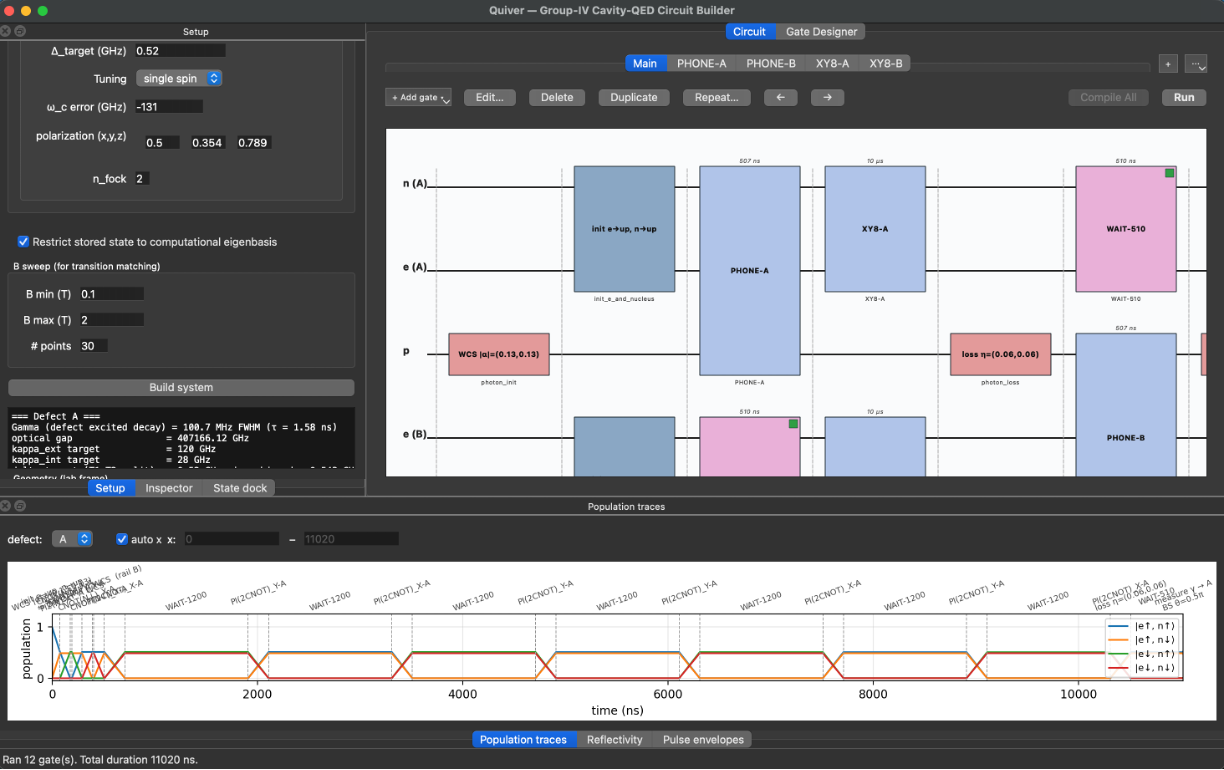Open the Add gate dropdown
Viewport: 1224px width, 770px height.
(x=419, y=97)
